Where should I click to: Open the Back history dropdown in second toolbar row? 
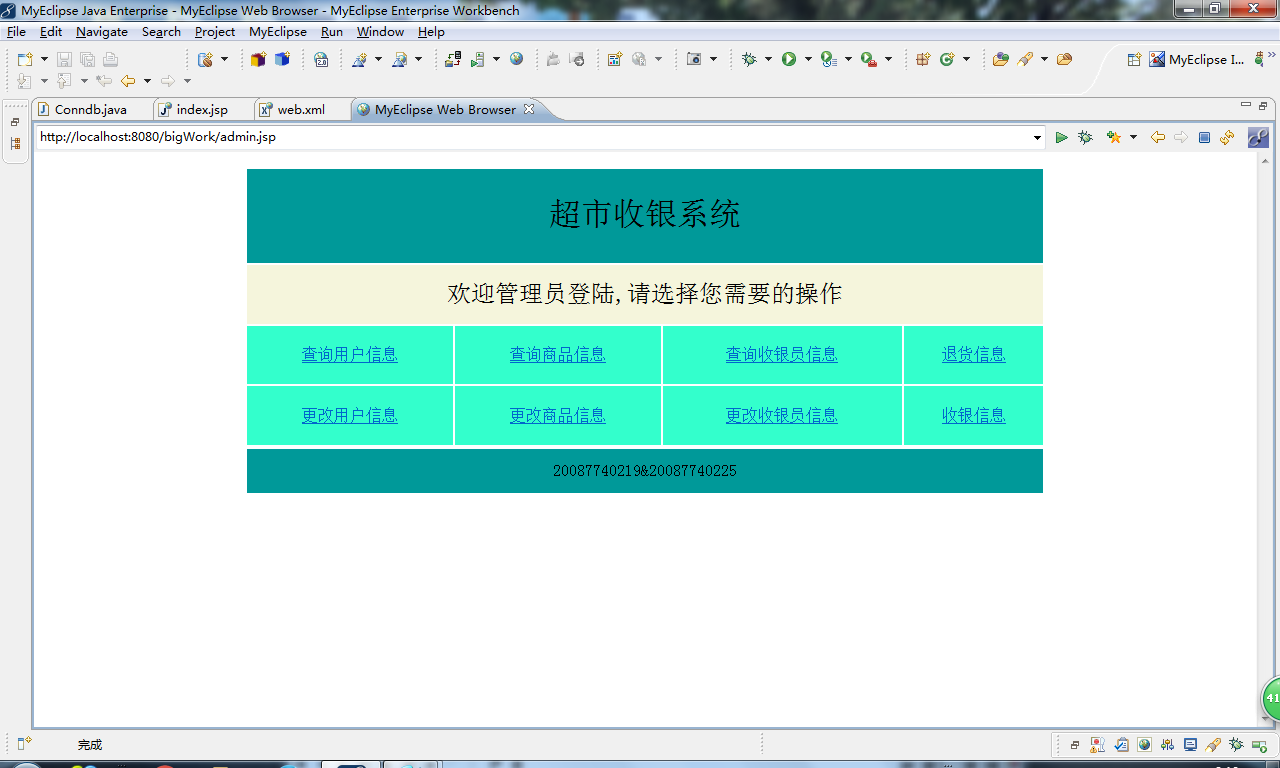[x=147, y=81]
